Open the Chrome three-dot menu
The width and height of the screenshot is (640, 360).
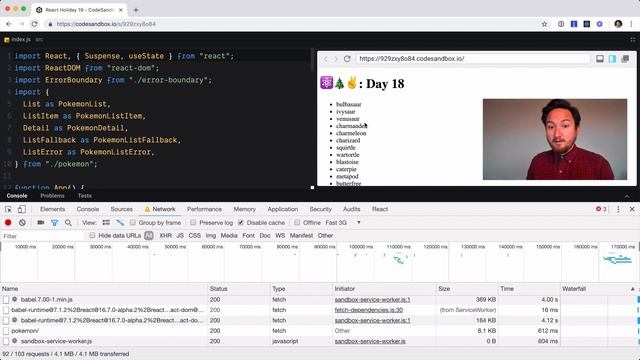coord(631,24)
